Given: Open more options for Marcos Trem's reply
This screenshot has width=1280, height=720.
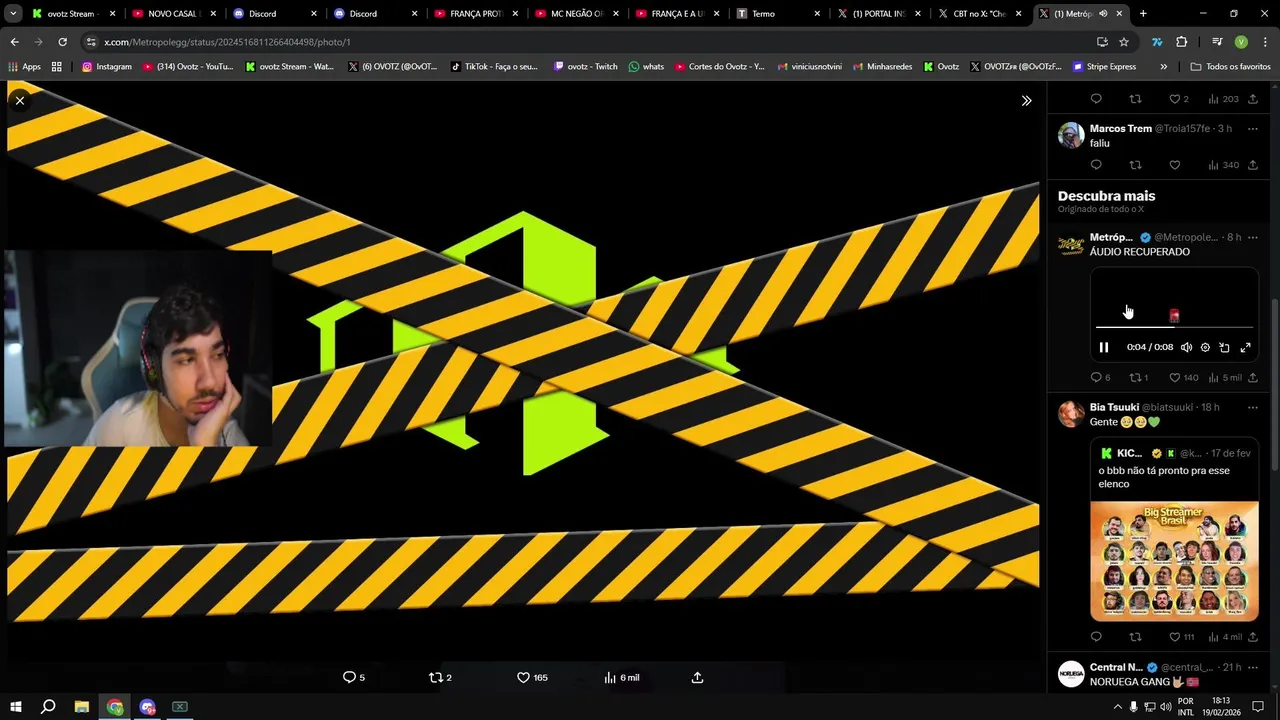Looking at the screenshot, I should 1252,129.
